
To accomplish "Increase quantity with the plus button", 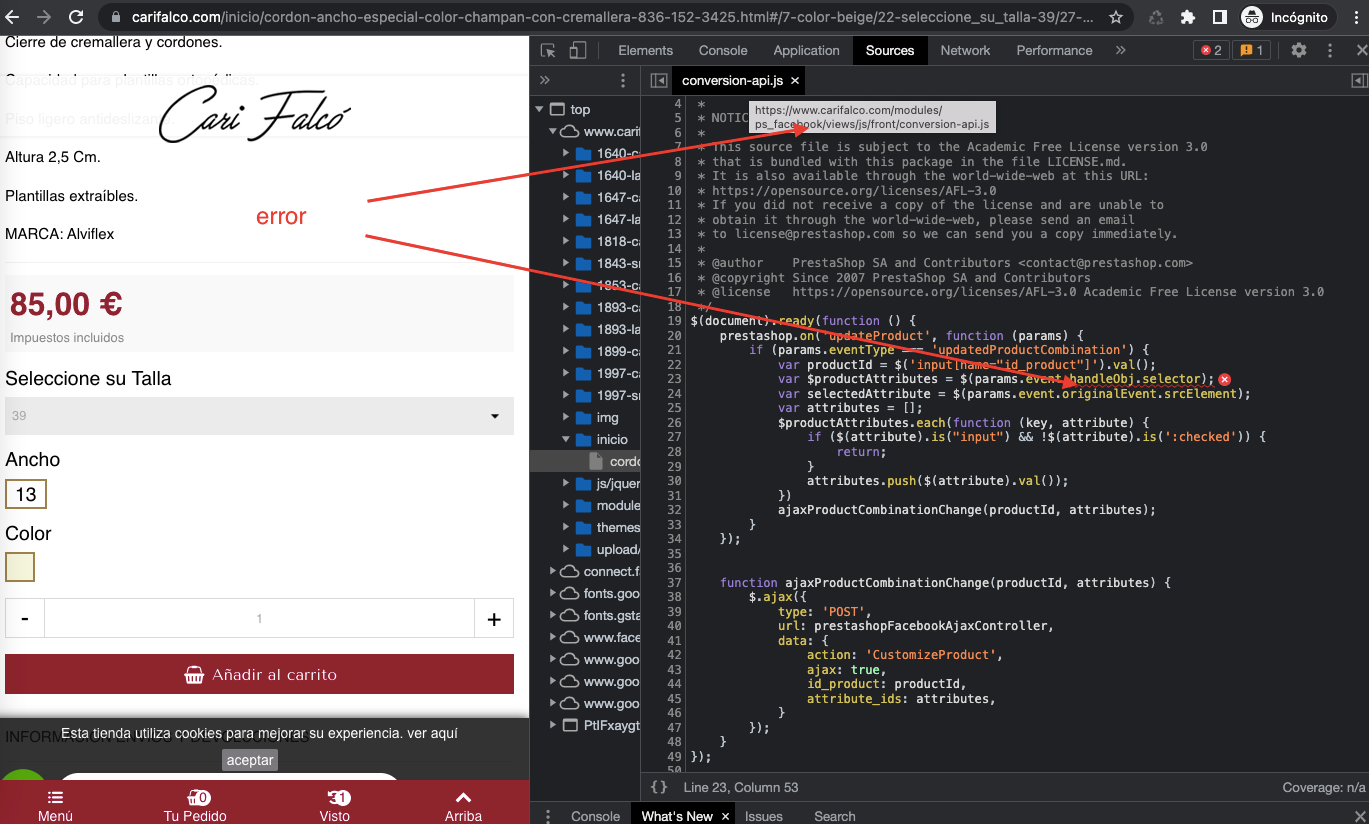I will 493,619.
